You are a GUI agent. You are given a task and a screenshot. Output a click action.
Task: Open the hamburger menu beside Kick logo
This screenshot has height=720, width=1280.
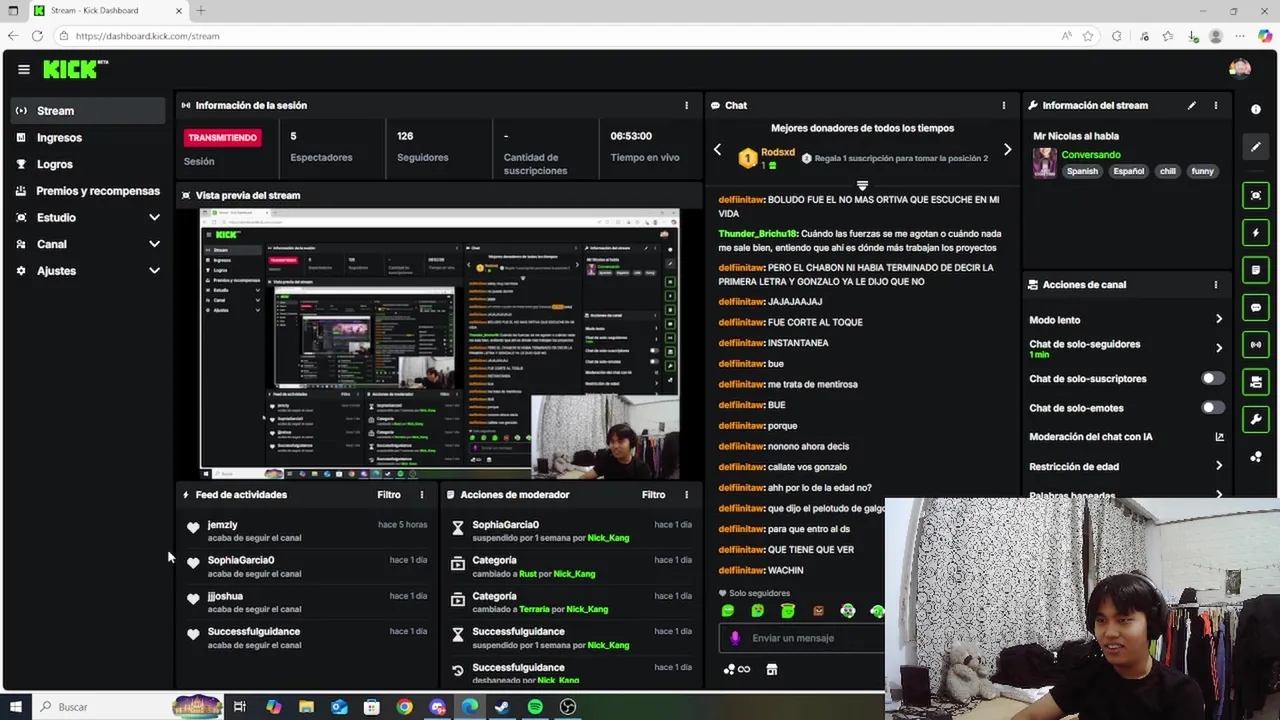coord(23,69)
